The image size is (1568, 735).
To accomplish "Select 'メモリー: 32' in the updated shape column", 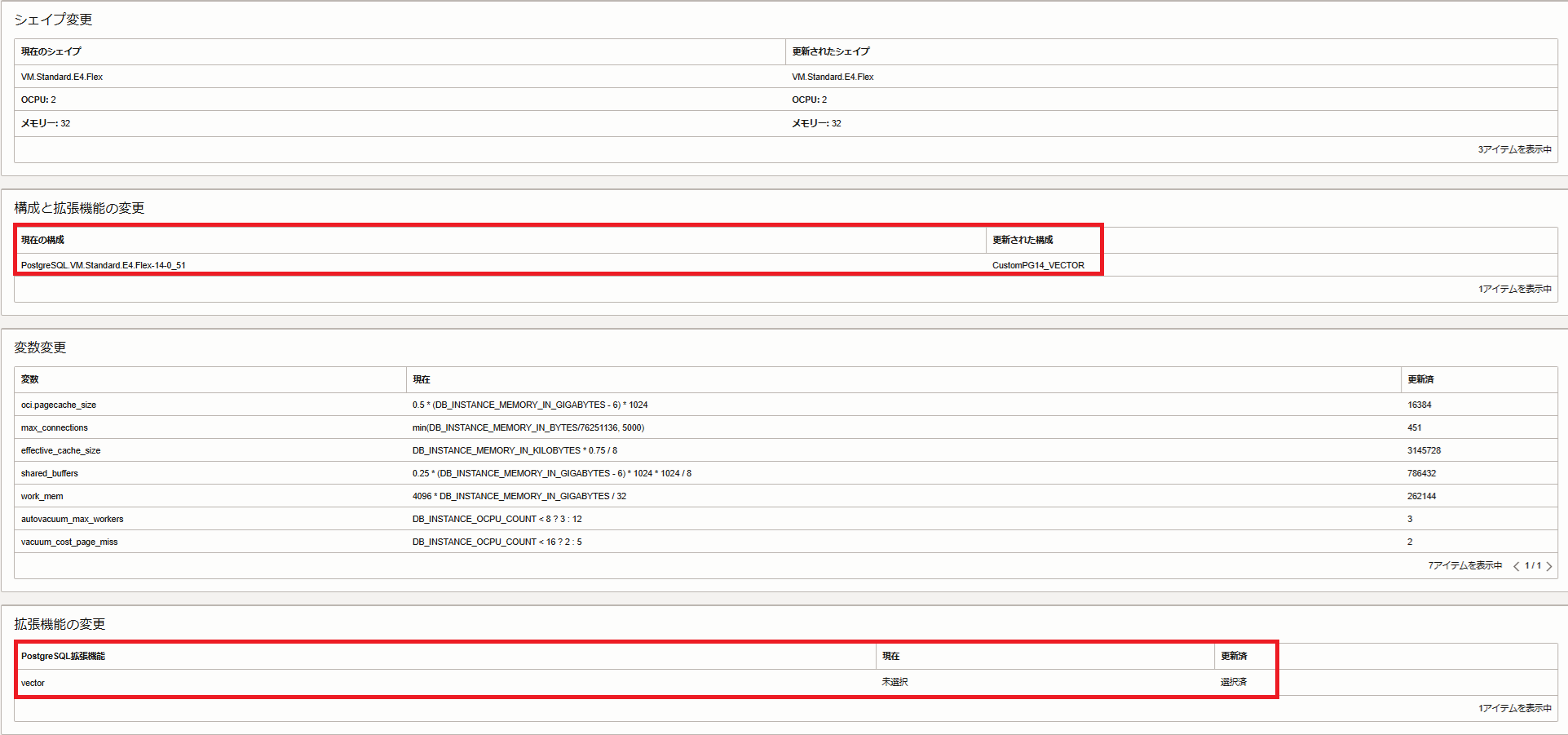I will point(816,123).
